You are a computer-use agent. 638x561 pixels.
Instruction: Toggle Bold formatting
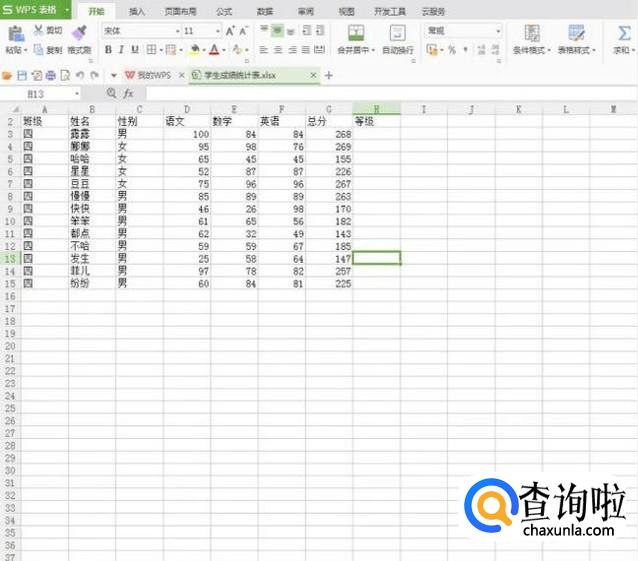(x=108, y=50)
